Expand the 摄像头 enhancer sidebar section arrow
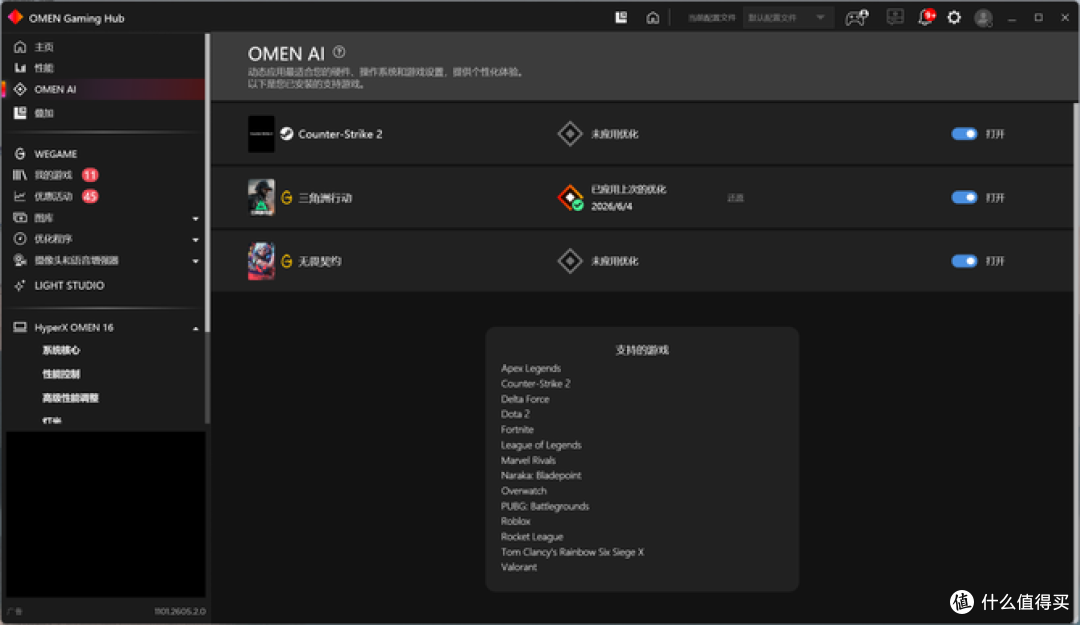 pyautogui.click(x=196, y=261)
